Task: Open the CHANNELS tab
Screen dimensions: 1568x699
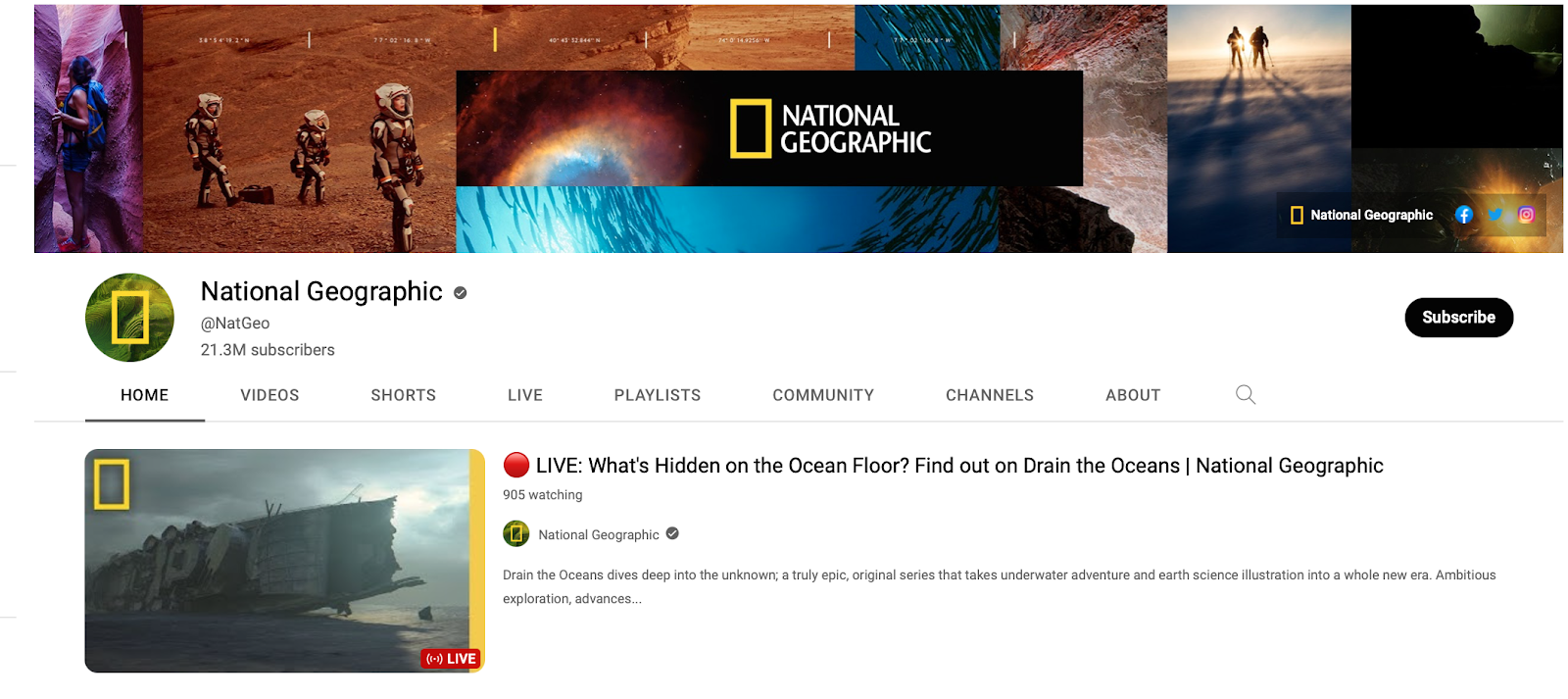Action: point(990,395)
